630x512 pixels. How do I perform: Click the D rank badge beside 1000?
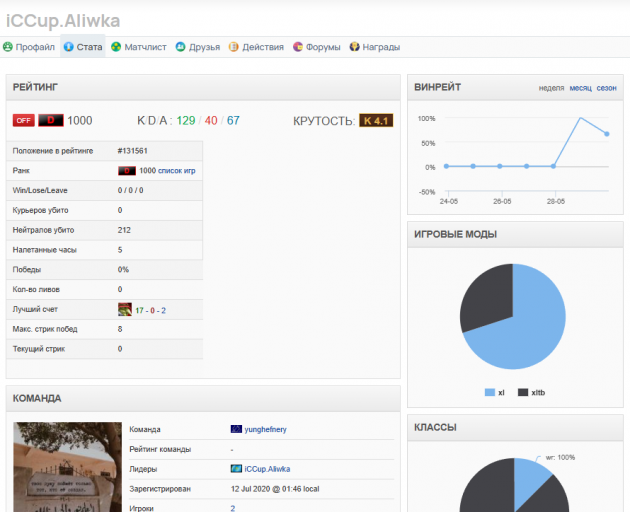tap(51, 120)
